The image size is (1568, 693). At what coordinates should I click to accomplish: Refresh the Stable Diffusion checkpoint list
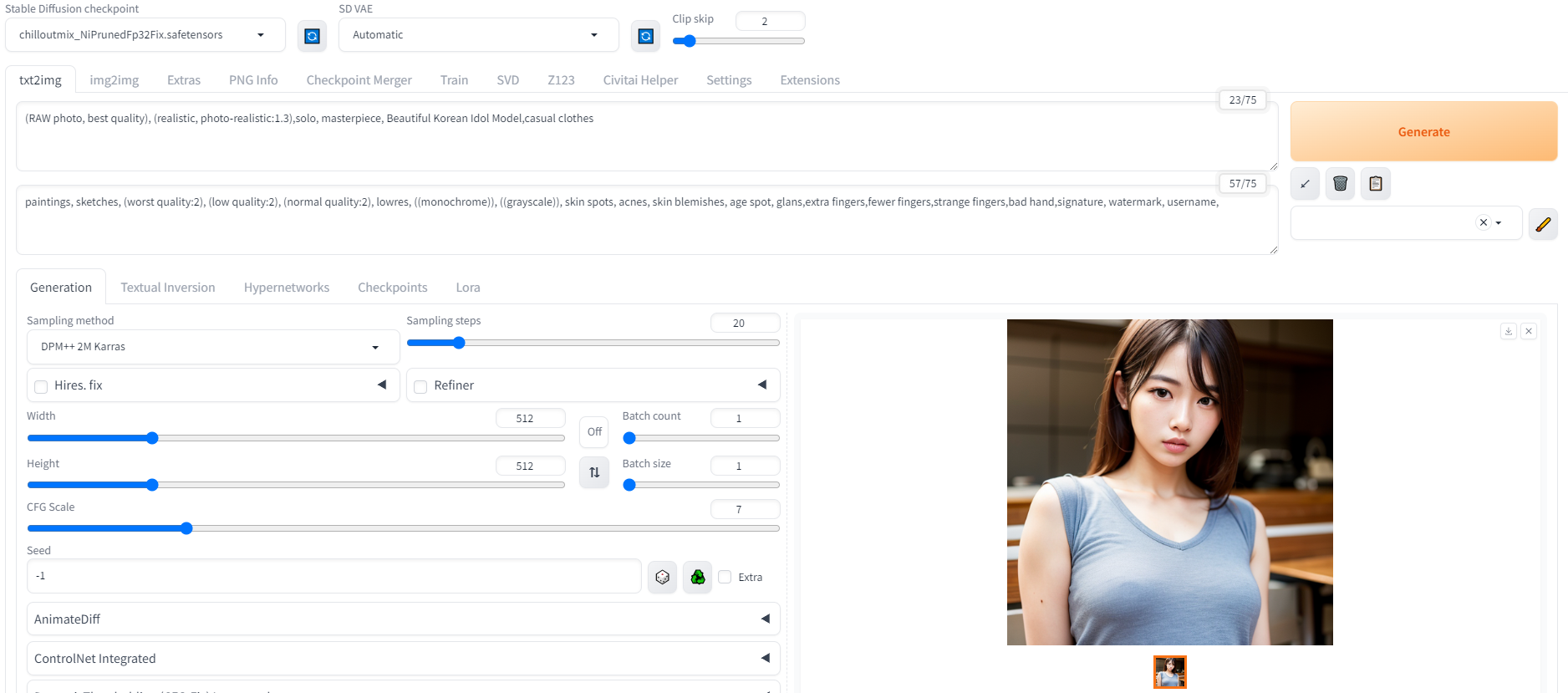point(313,36)
